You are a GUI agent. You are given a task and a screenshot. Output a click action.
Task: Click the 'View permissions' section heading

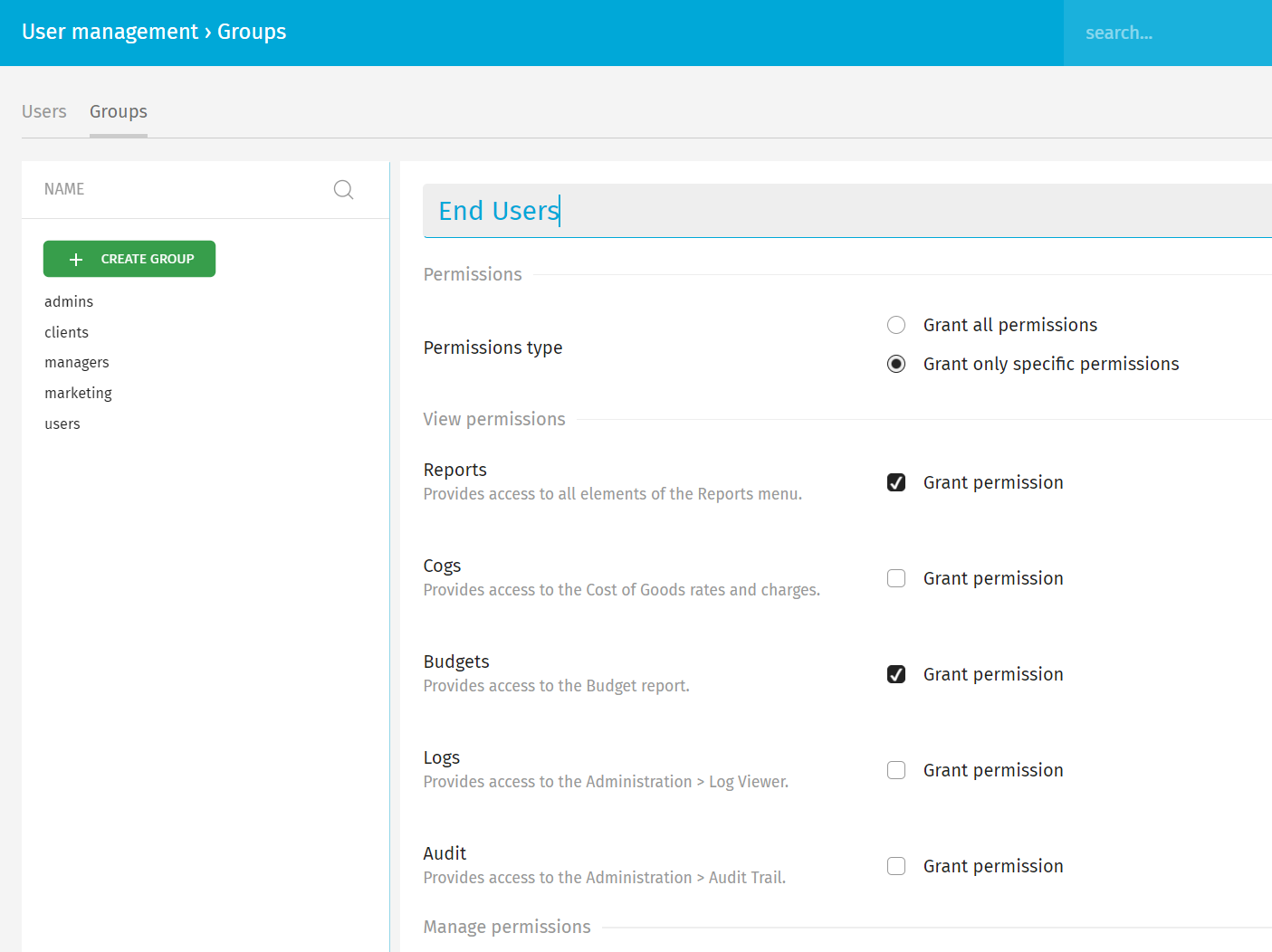point(494,419)
